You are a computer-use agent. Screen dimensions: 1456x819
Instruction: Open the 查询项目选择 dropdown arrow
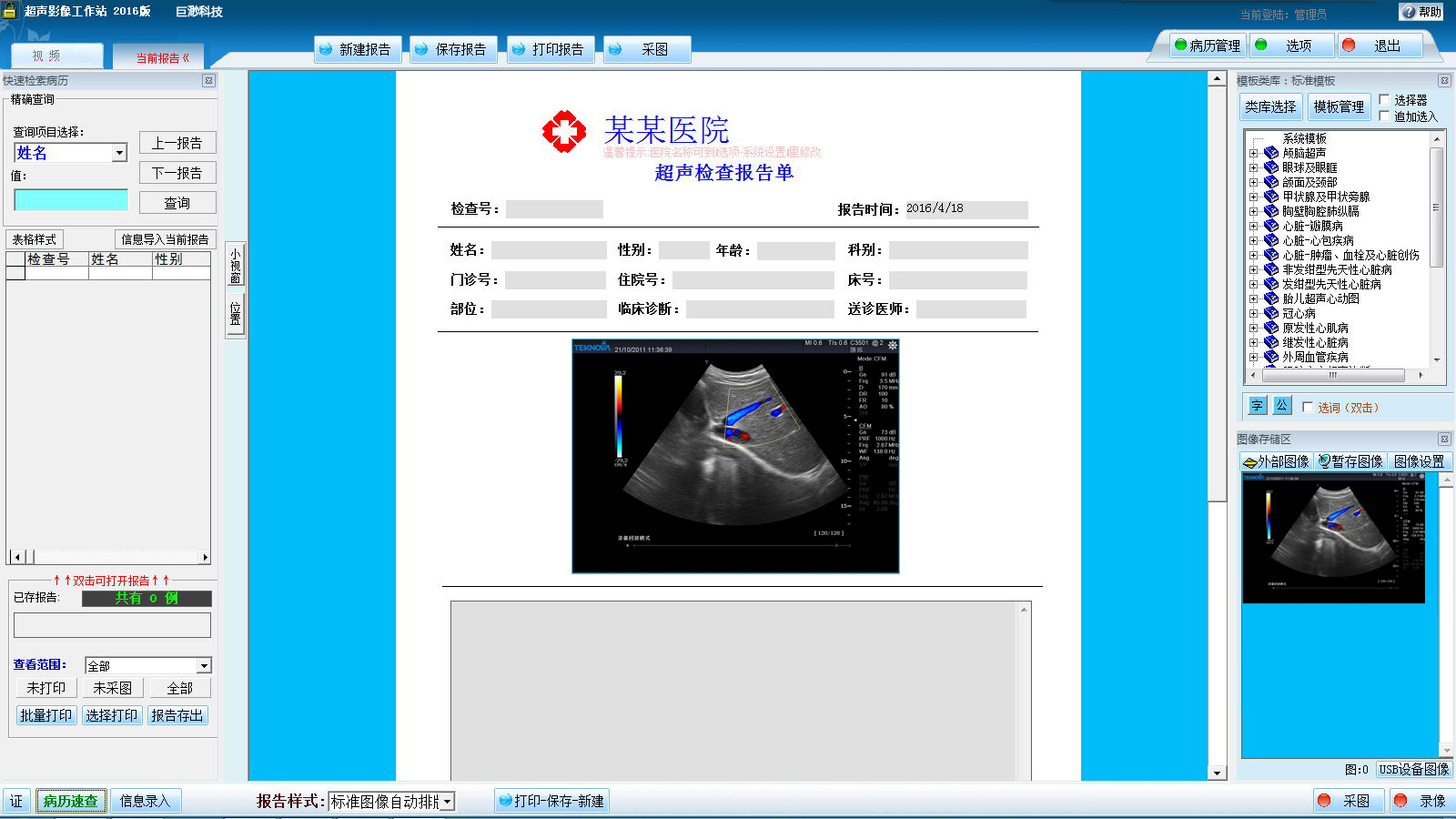tap(119, 153)
